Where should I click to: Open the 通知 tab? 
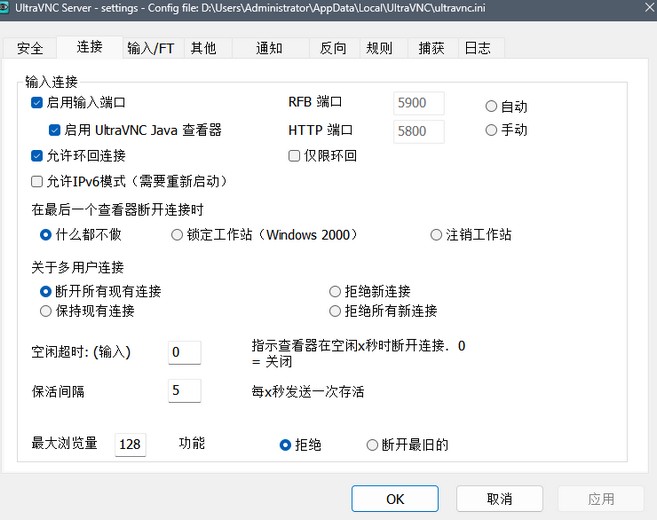tap(269, 48)
